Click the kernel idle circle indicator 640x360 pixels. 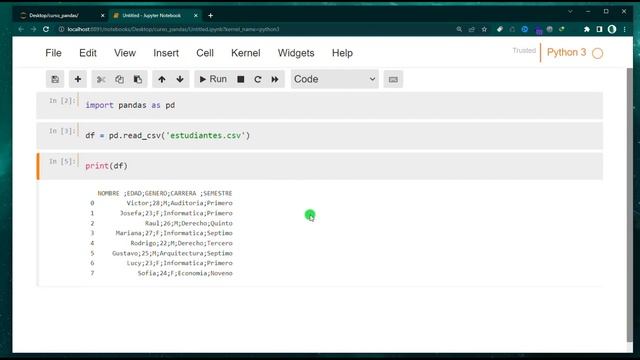(598, 53)
